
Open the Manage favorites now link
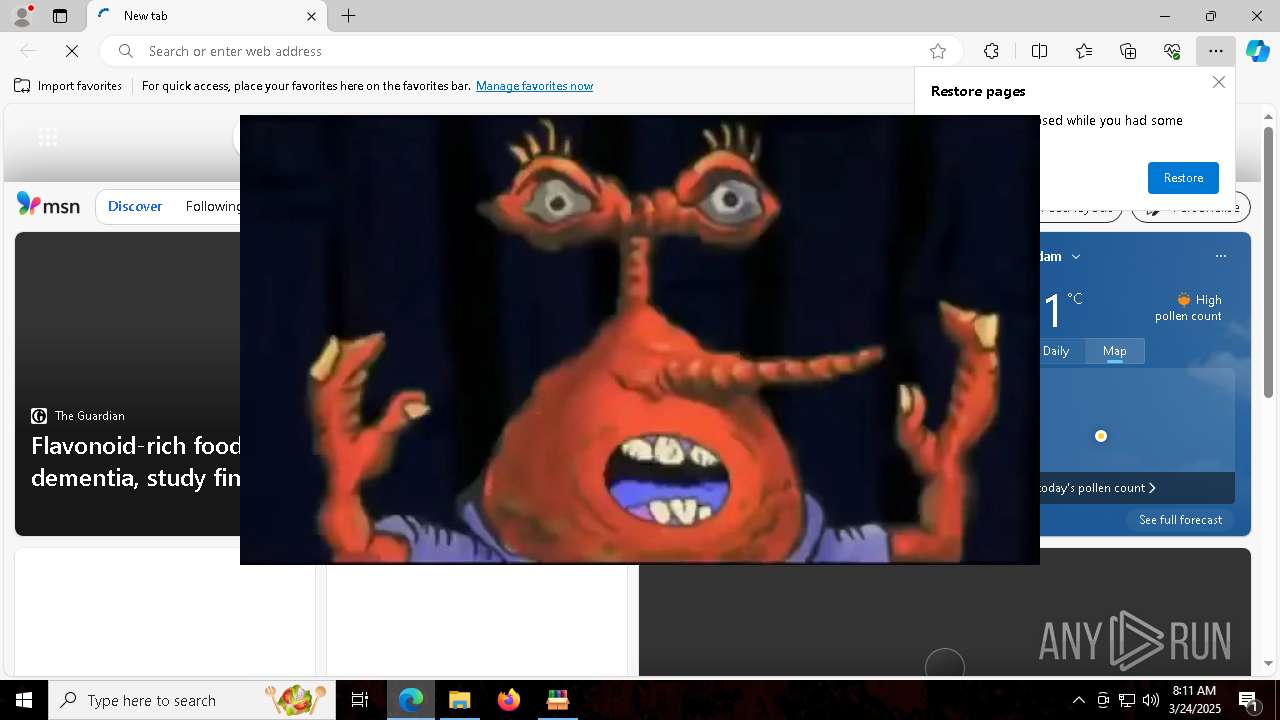(534, 86)
